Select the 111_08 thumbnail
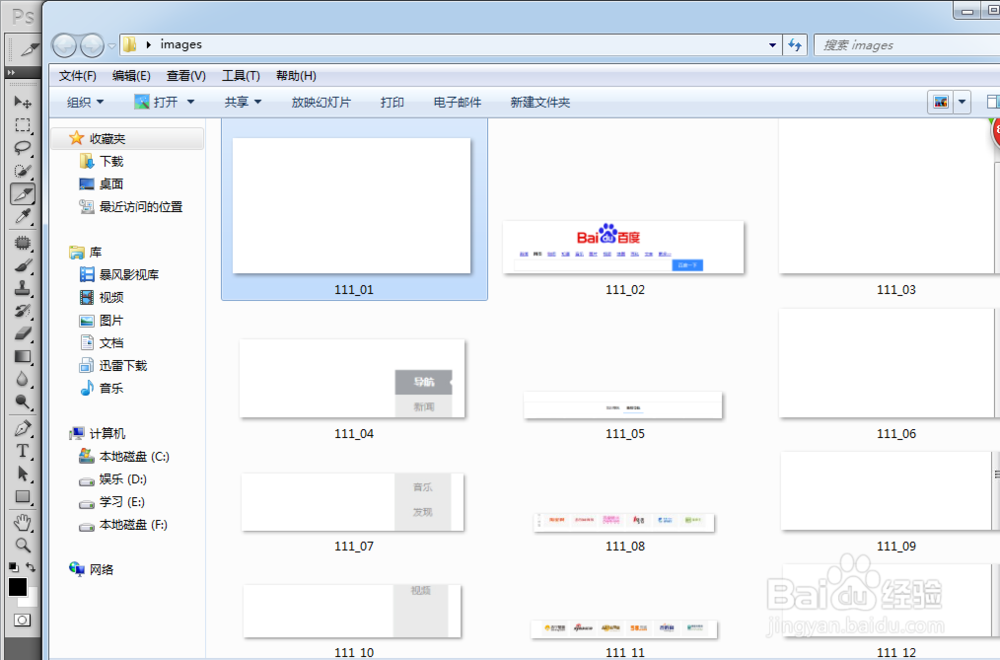The width and height of the screenshot is (1000, 660). (x=624, y=522)
